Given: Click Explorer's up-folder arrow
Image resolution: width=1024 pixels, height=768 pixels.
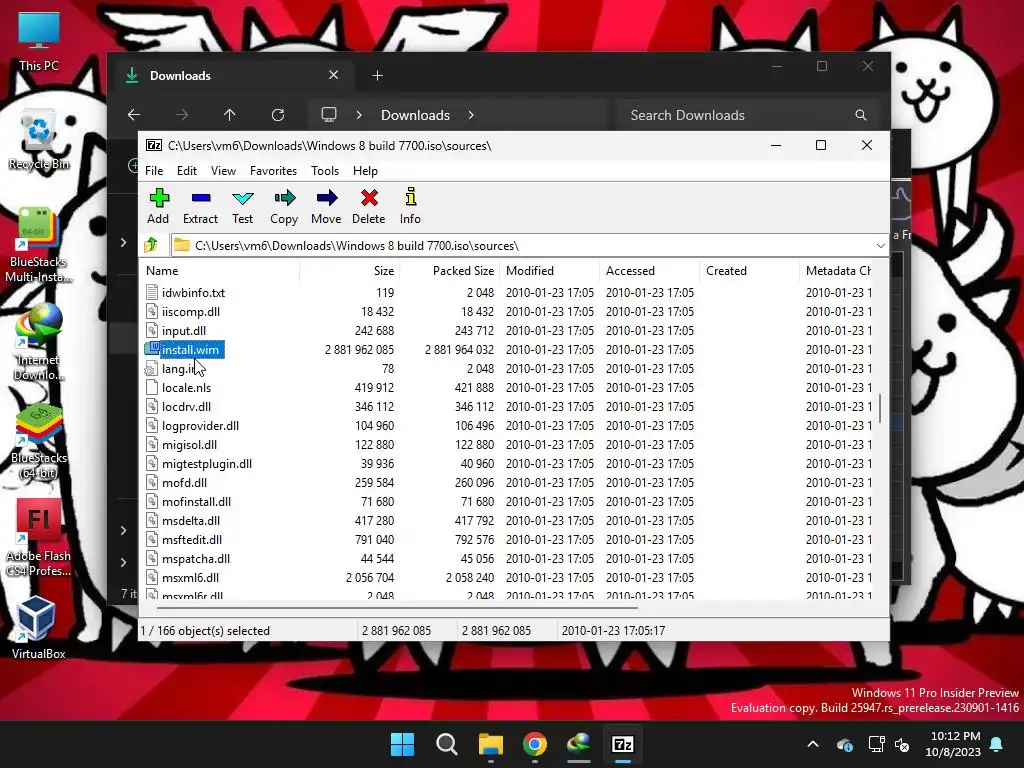Looking at the screenshot, I should [x=229, y=115].
